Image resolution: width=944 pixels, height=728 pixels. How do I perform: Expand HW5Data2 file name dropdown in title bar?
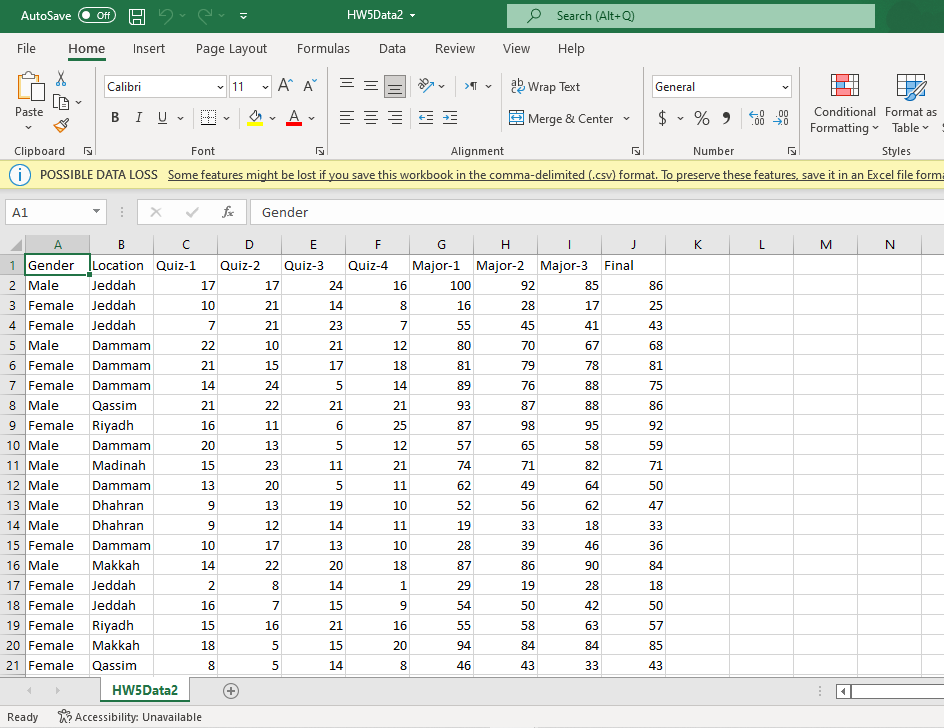point(412,16)
